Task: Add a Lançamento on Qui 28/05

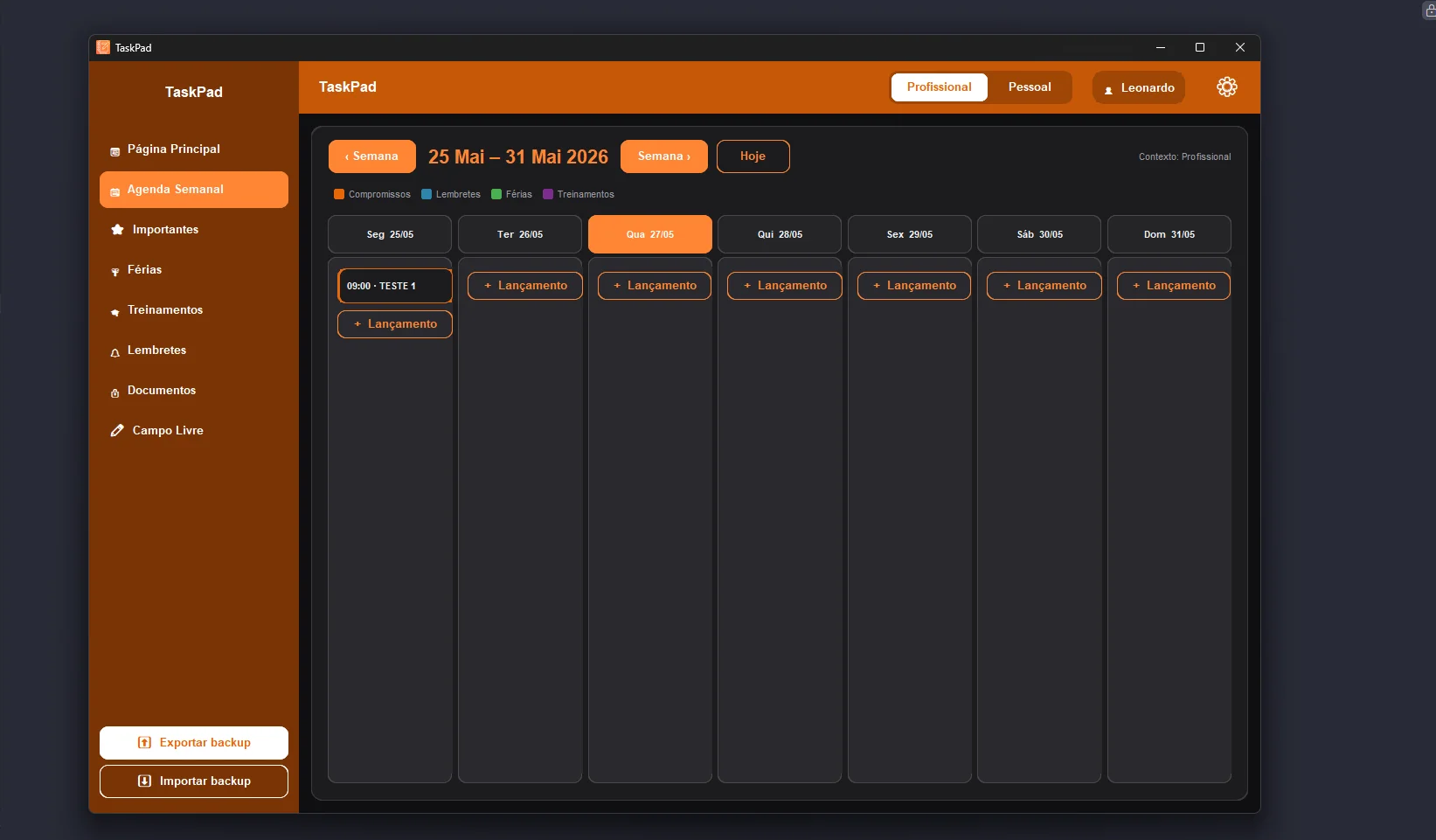Action: (785, 286)
